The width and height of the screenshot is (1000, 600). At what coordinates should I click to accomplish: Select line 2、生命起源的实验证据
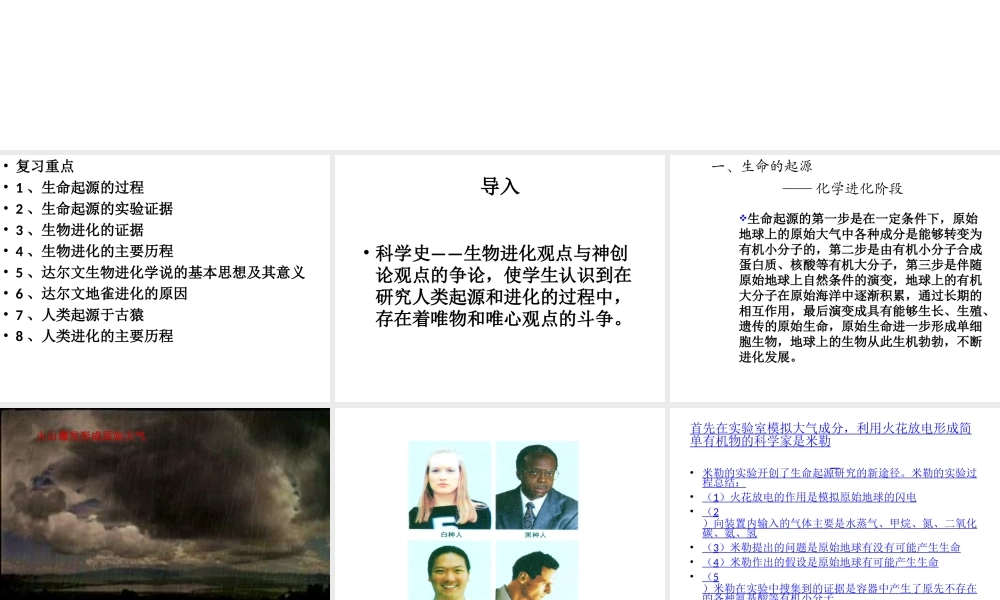pos(94,209)
